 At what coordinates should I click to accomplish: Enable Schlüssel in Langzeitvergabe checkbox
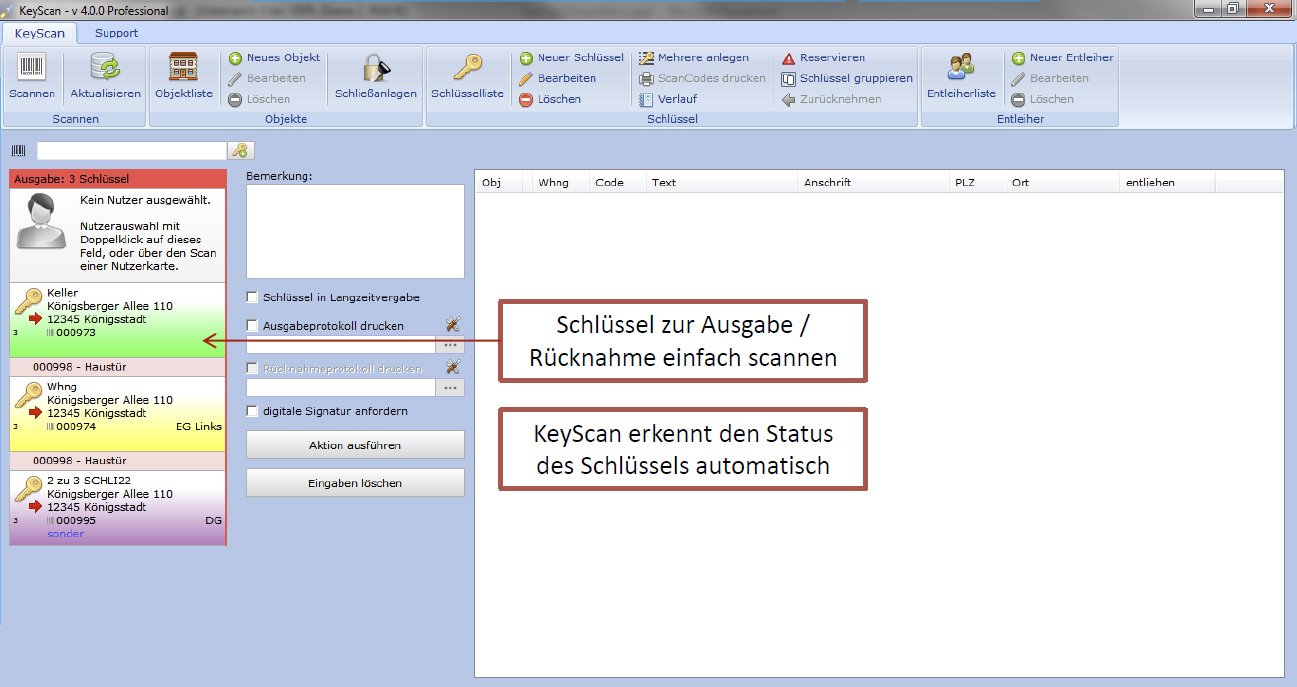click(252, 297)
